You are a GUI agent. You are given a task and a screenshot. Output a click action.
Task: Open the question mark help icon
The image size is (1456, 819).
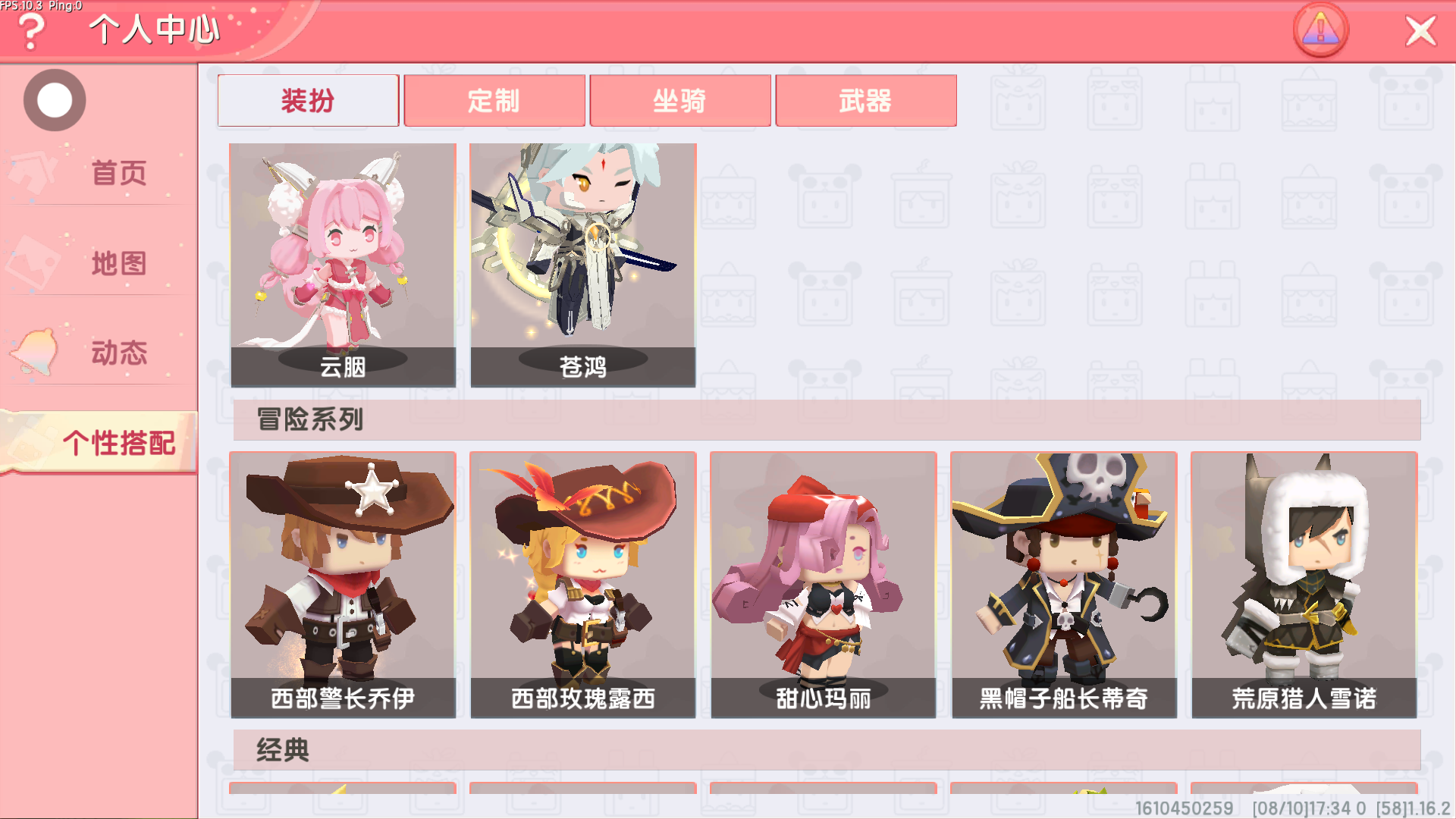pos(31,32)
